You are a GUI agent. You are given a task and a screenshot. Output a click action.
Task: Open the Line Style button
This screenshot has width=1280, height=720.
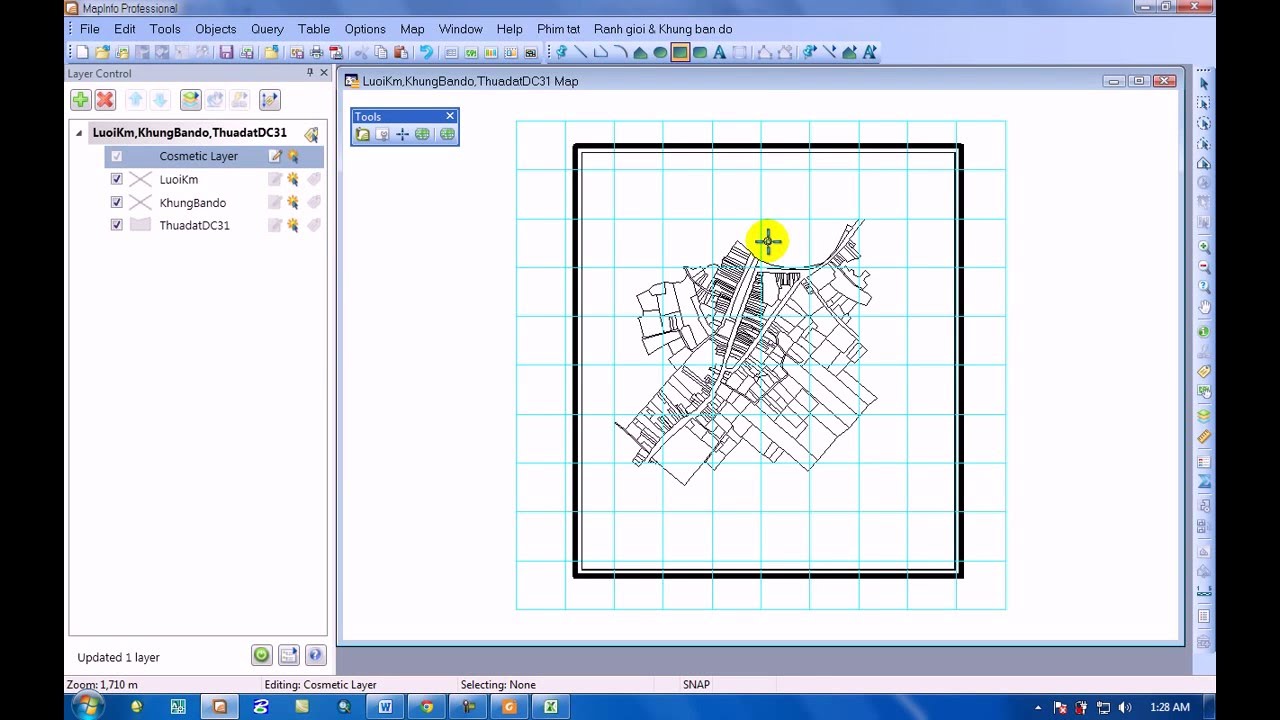828,52
